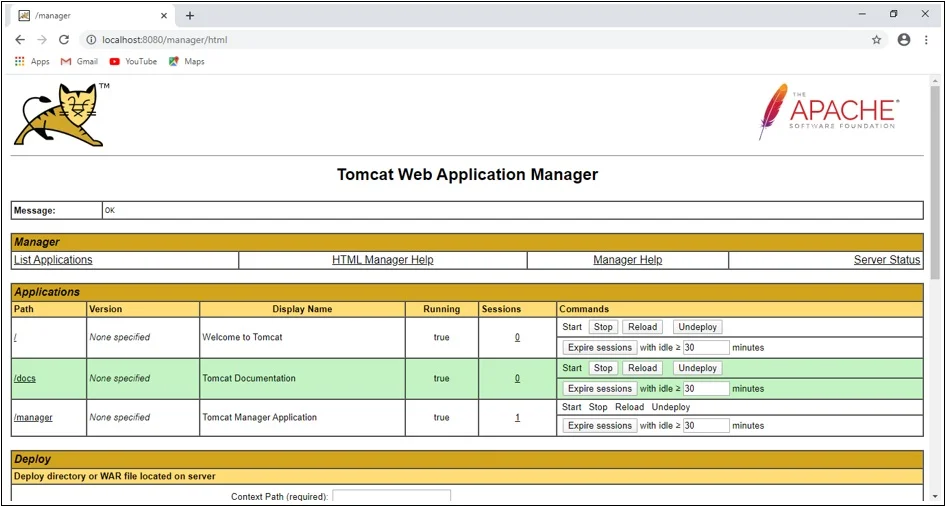Click the Message OK status text
This screenshot has height=507, width=946.
pos(109,211)
